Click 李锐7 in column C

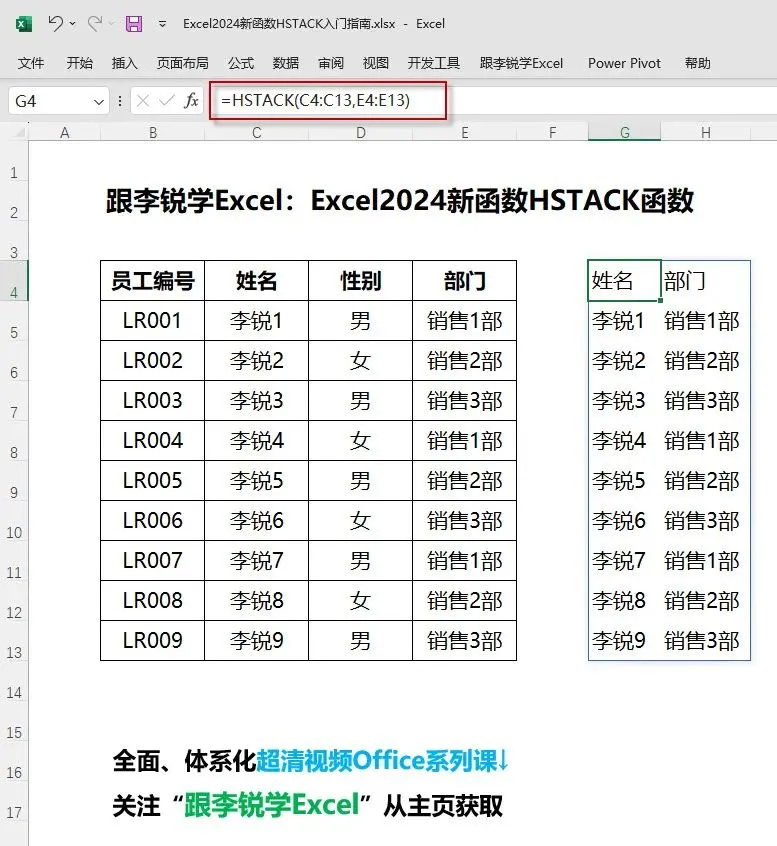tap(257, 561)
